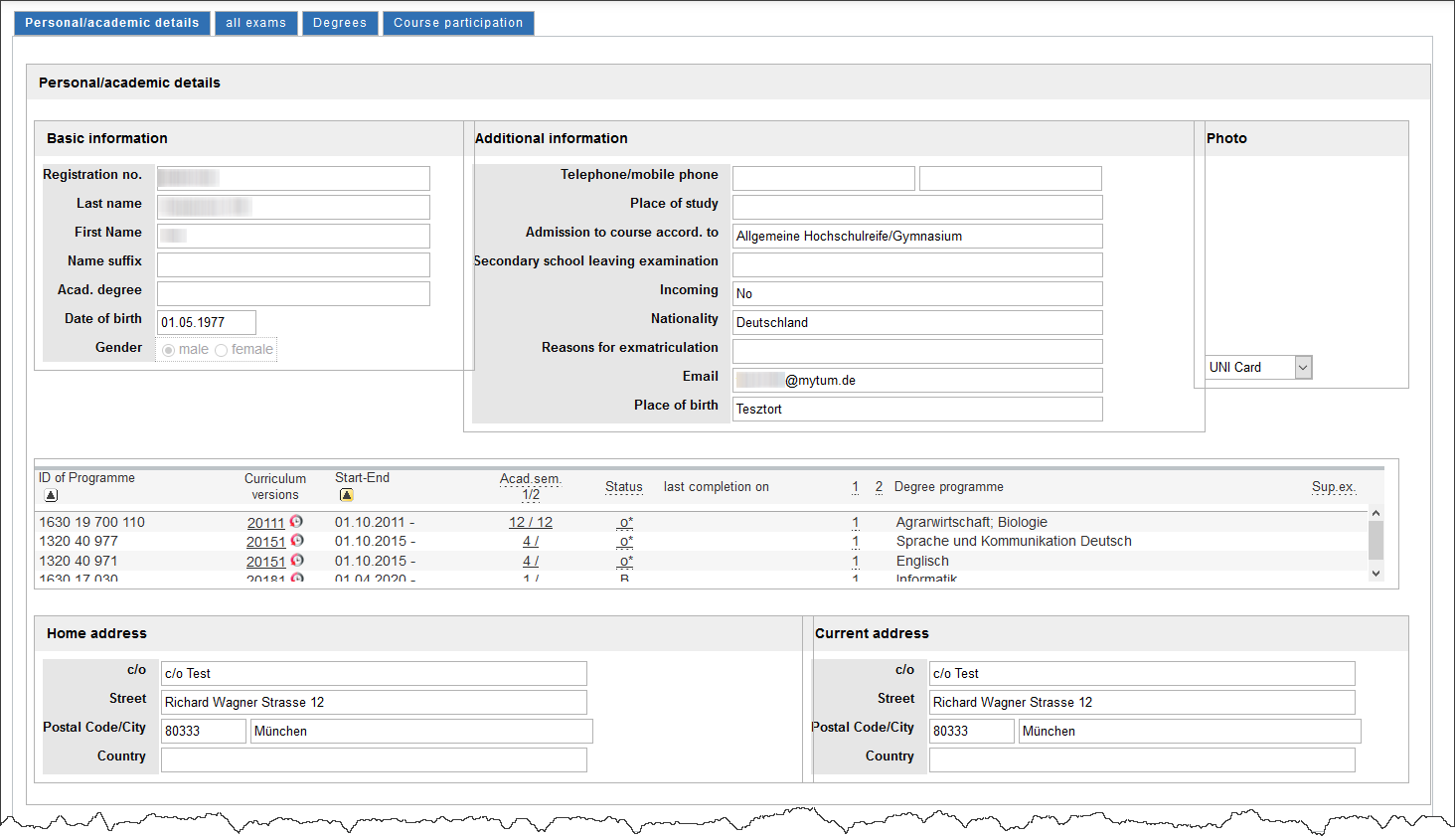Open the Degrees tab

pos(340,23)
